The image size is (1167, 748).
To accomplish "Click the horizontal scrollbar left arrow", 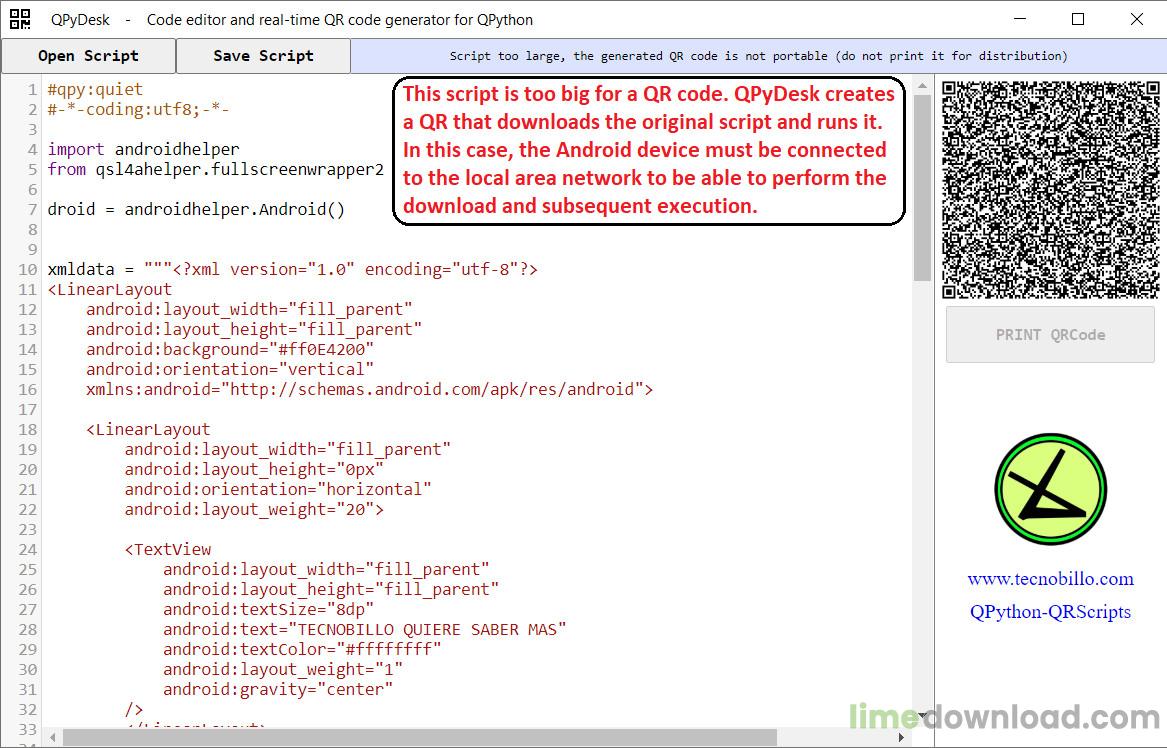I will pos(52,738).
